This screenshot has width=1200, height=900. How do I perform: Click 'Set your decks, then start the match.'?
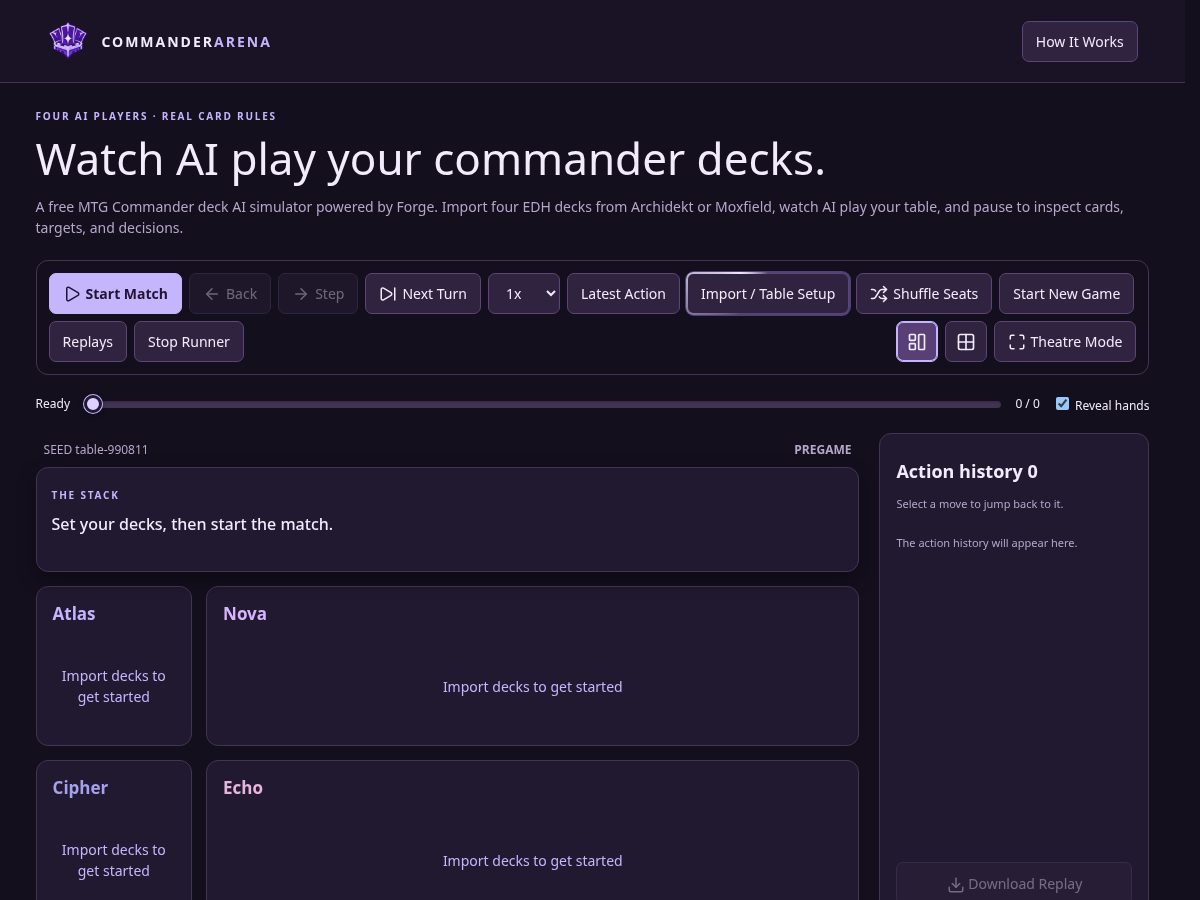192,524
